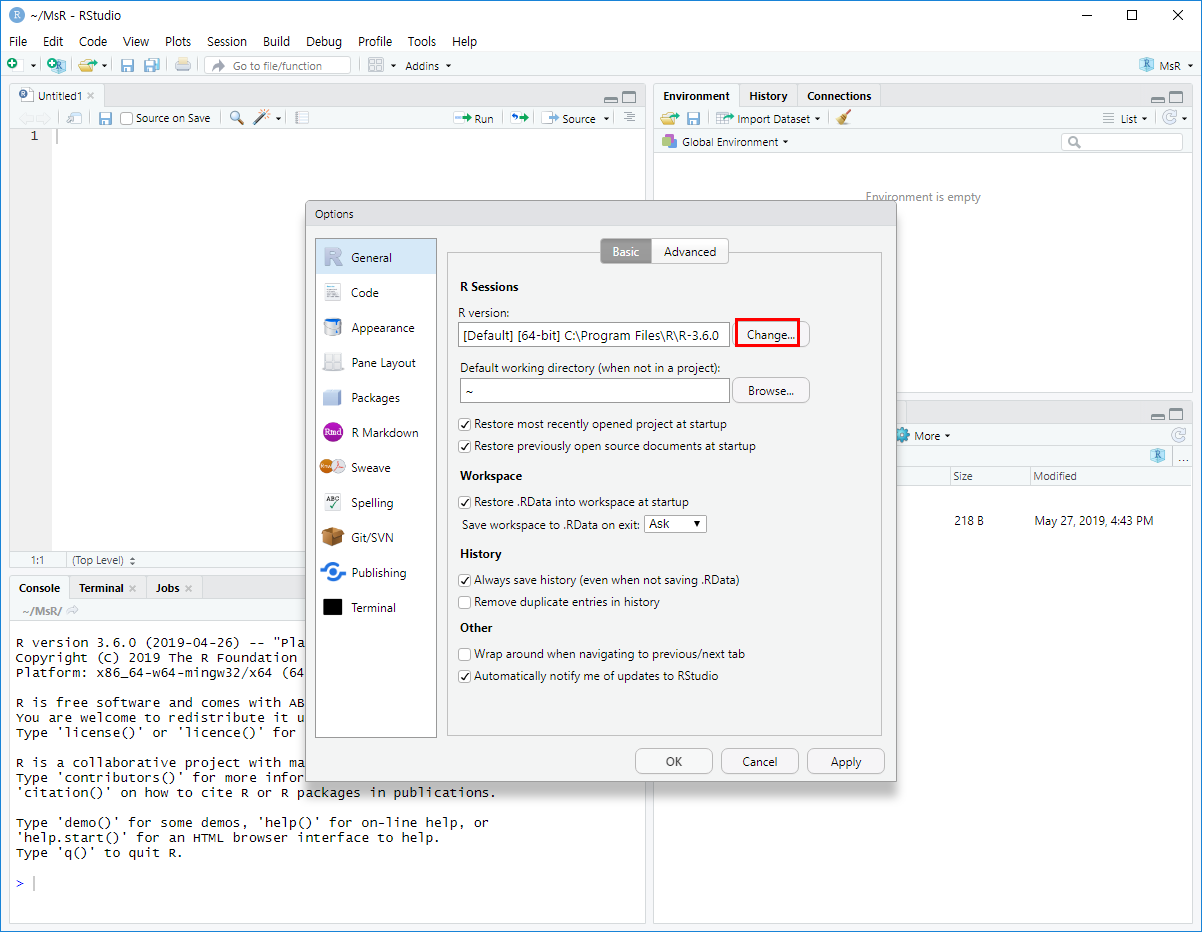Image resolution: width=1202 pixels, height=932 pixels.
Task: Open the More dropdown in the Files pane
Action: point(922,435)
